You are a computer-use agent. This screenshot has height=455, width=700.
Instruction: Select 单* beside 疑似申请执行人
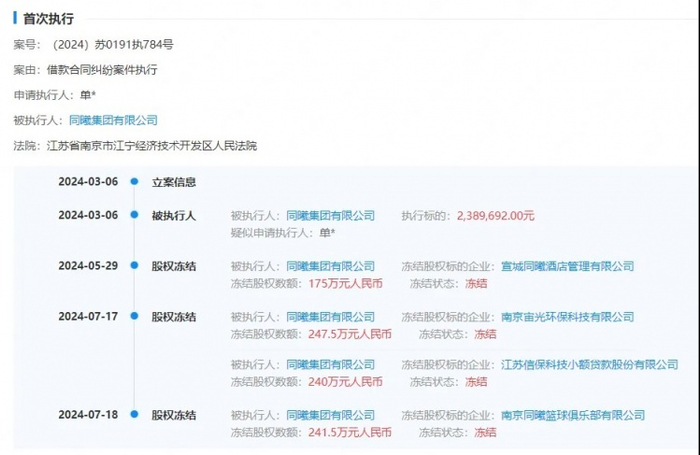(327, 233)
